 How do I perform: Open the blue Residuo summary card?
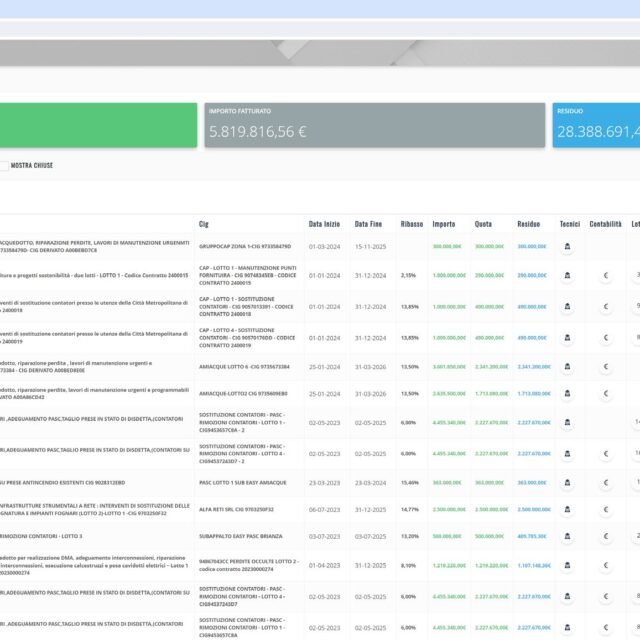click(x=596, y=125)
